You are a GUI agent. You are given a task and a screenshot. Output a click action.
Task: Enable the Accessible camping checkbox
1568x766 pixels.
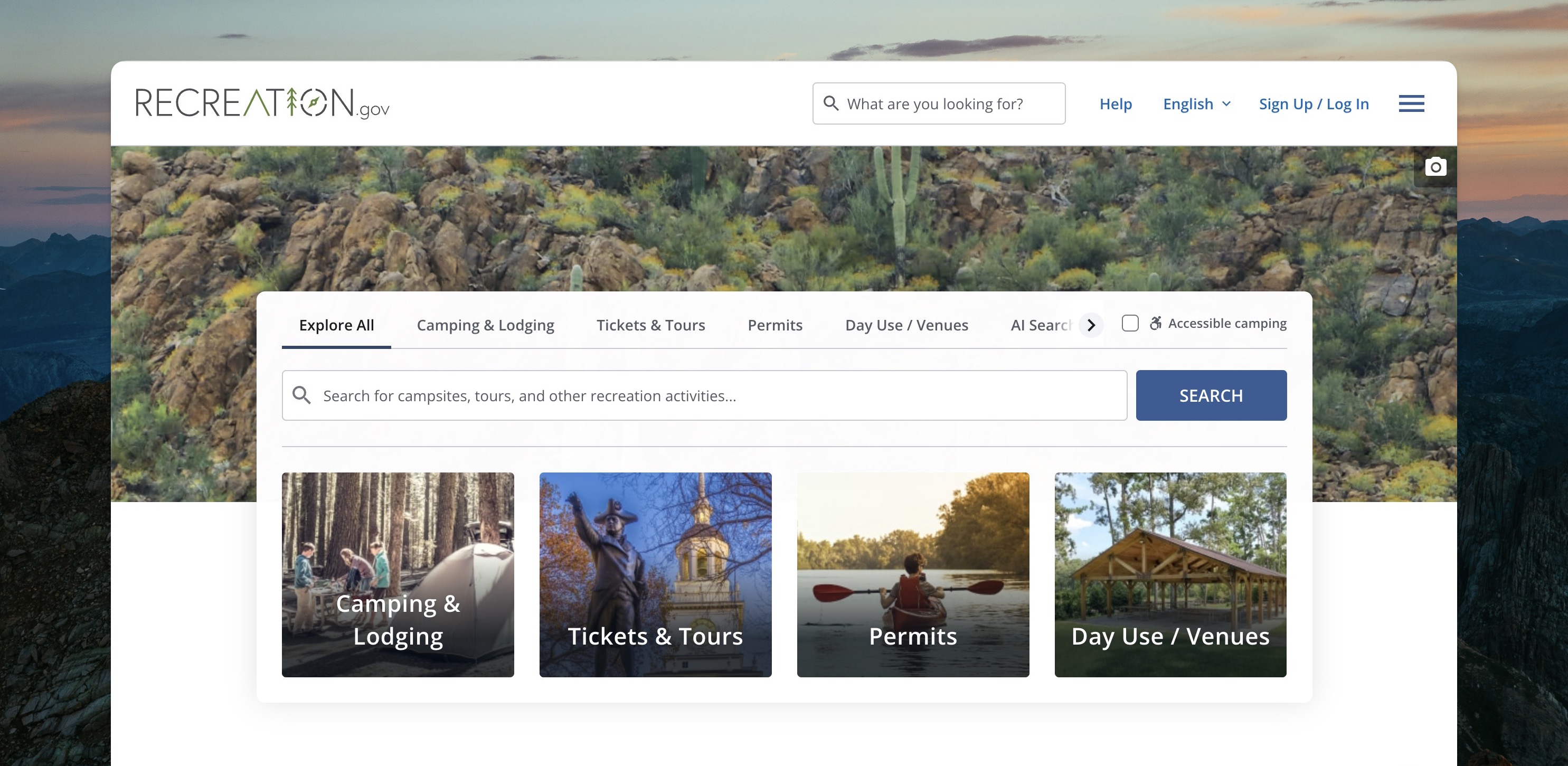(1130, 323)
